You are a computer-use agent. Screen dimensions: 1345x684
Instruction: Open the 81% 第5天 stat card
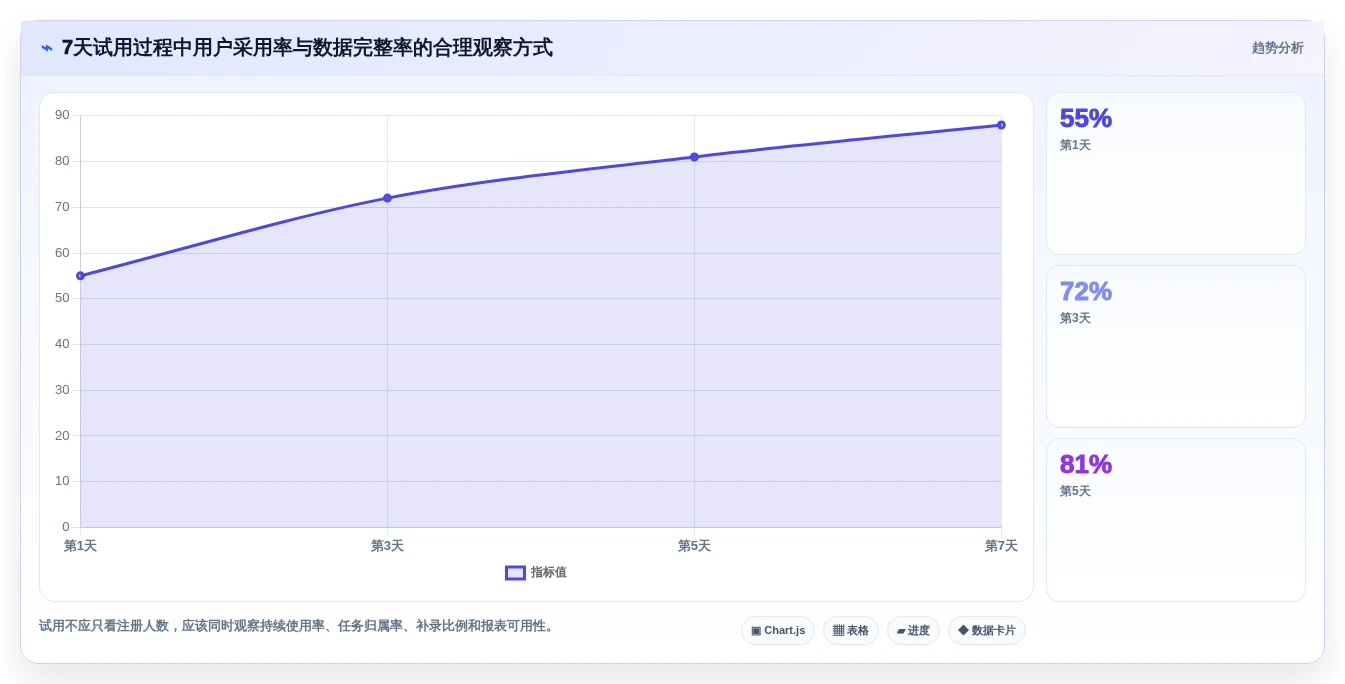click(1175, 520)
